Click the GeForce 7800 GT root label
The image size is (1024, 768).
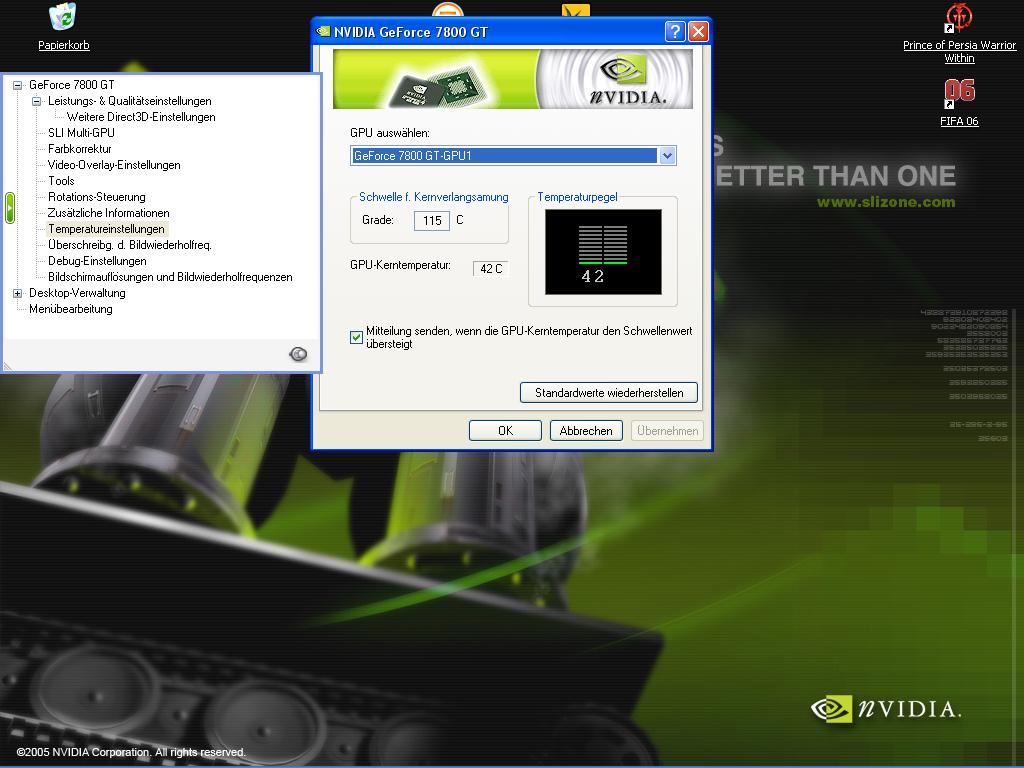[72, 85]
